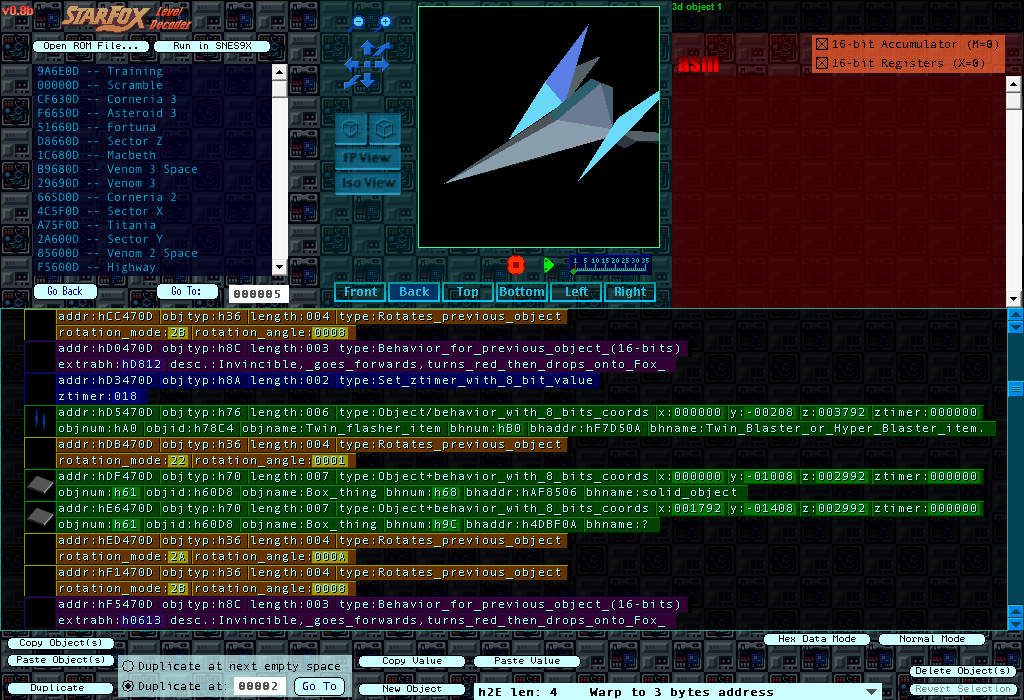Image resolution: width=1024 pixels, height=700 pixels.
Task: Toggle the 16-bit Registers (X=0) checkbox
Action: point(822,63)
